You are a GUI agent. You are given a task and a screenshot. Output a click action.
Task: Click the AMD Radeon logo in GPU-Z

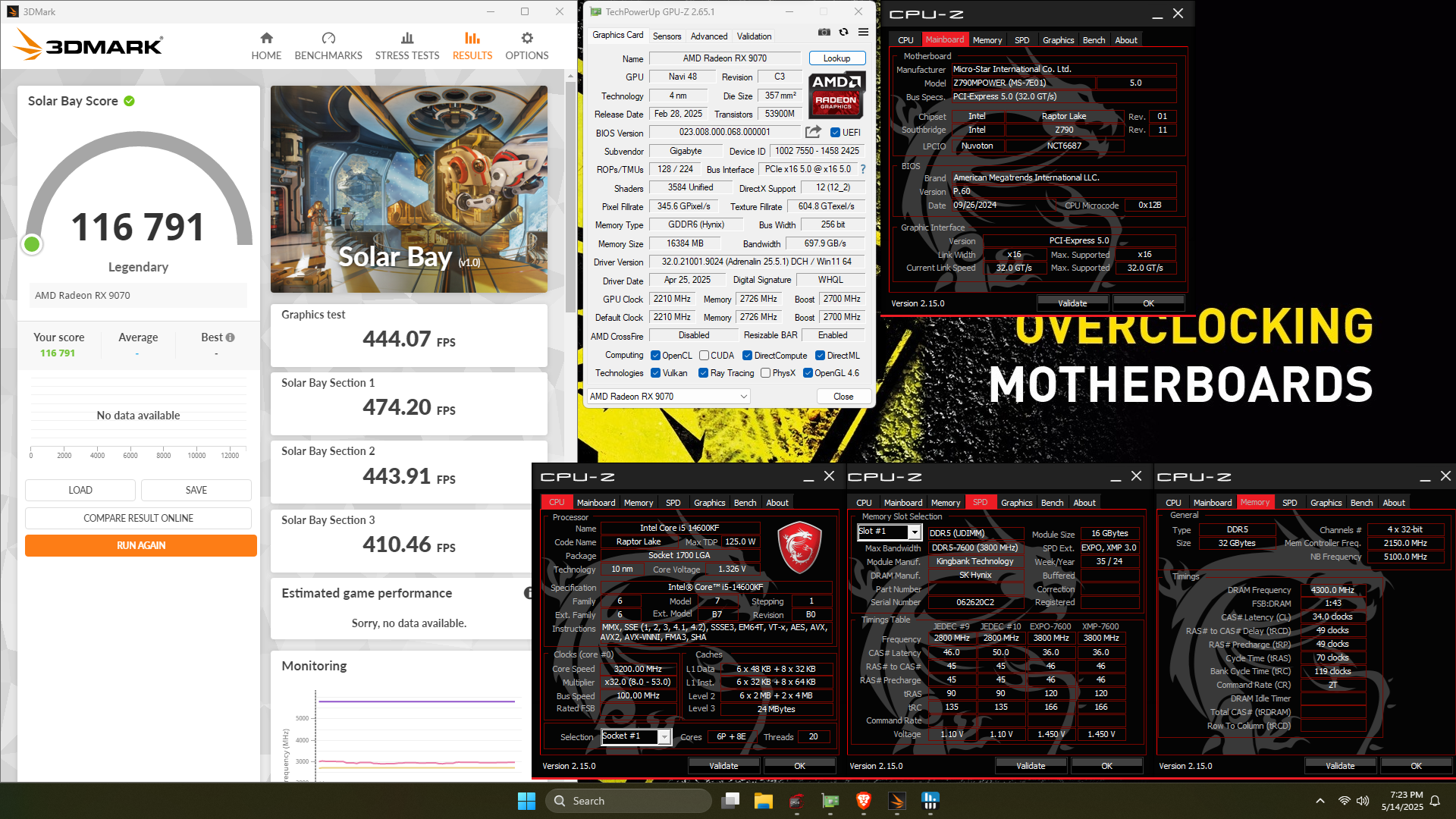[836, 96]
